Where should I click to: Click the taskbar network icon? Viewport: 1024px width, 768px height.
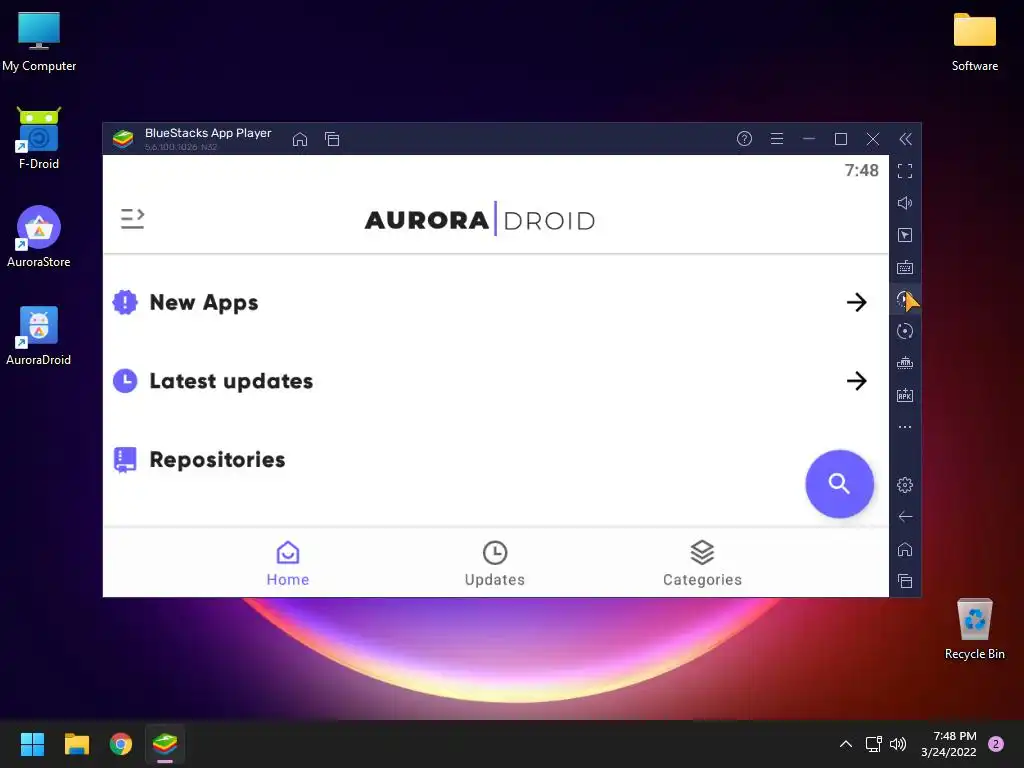click(873, 744)
